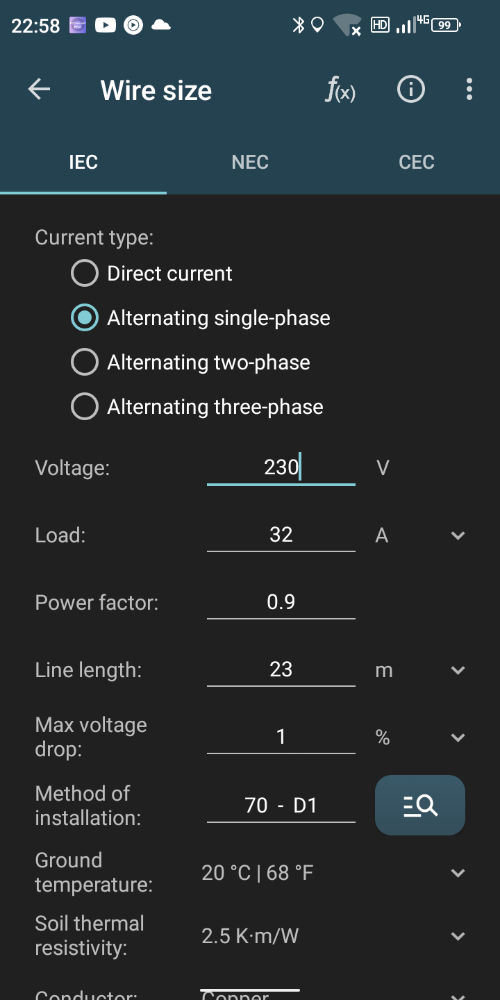Switch to the NEC tab
This screenshot has height=1000, width=500.
(x=250, y=162)
